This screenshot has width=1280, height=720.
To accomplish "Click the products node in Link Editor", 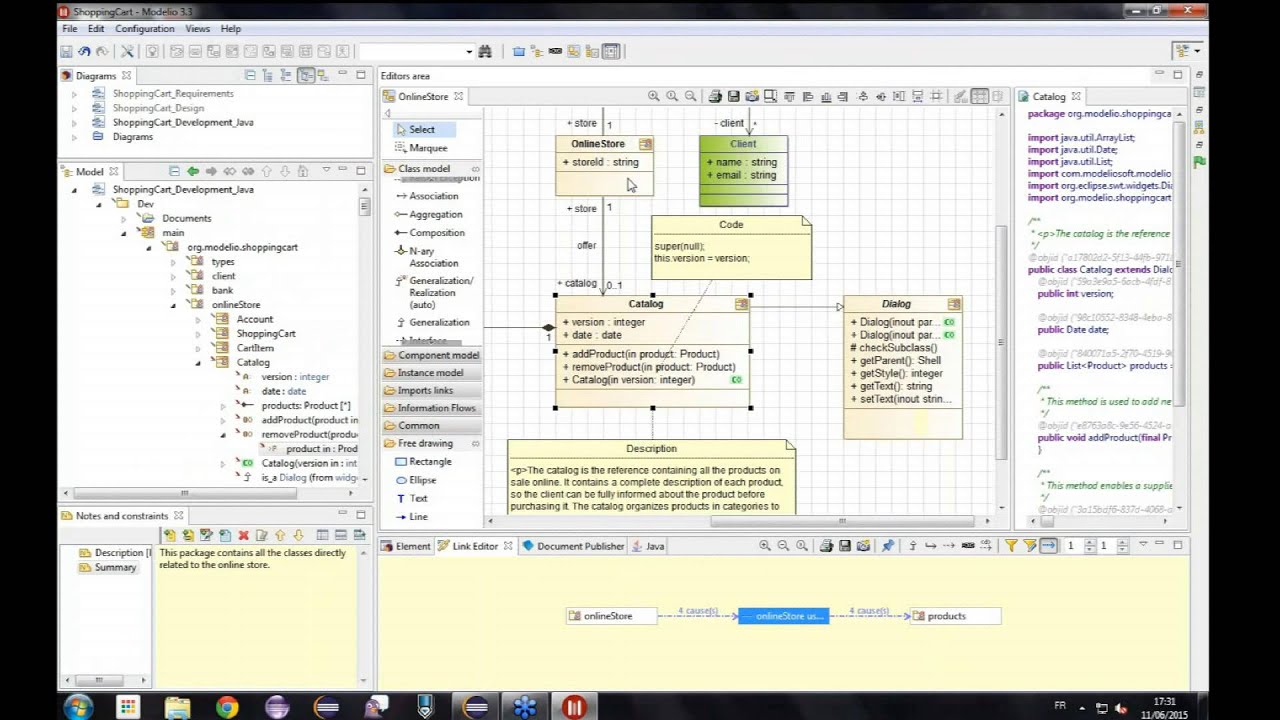I will pyautogui.click(x=955, y=616).
